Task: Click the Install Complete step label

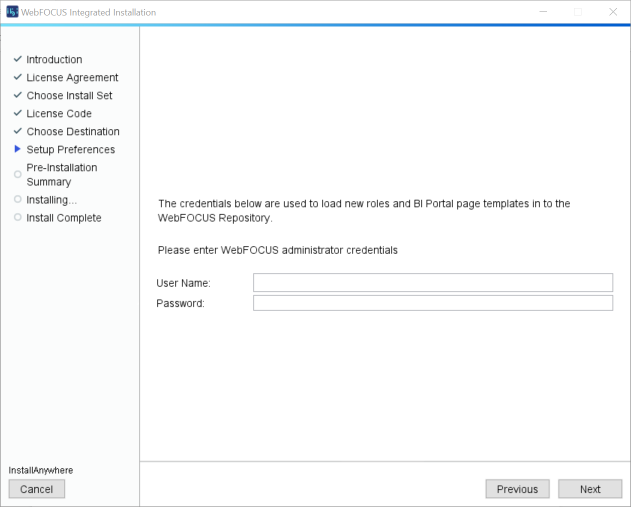Action: [64, 218]
